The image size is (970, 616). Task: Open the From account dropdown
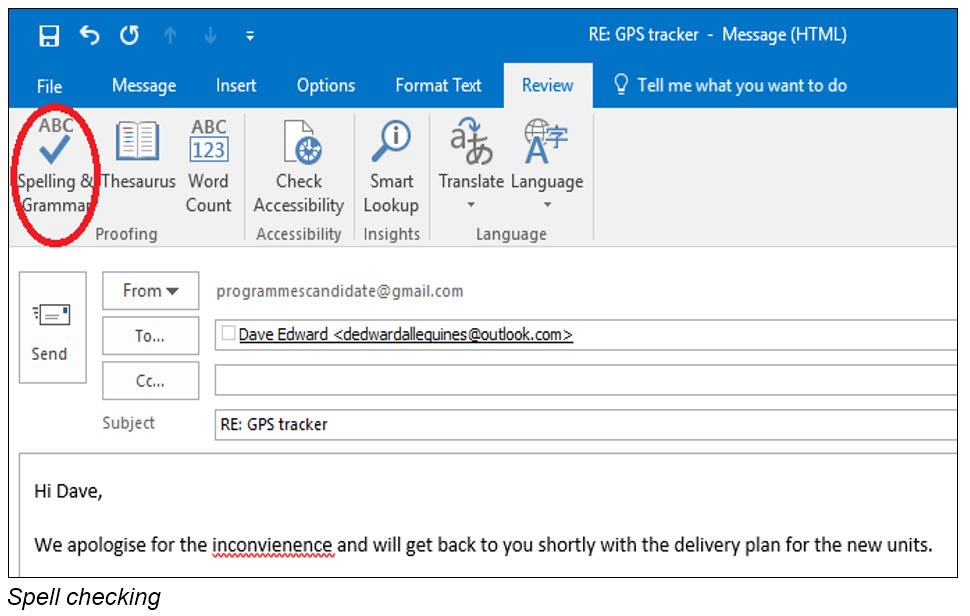tap(150, 291)
